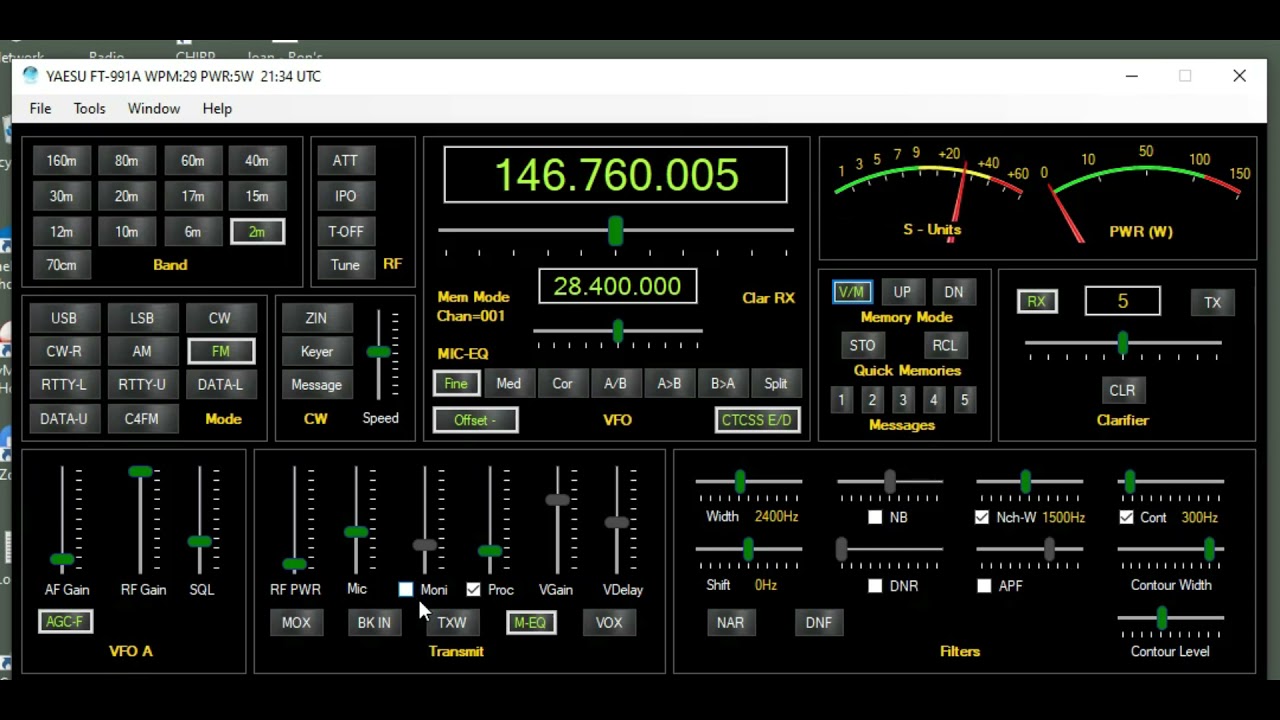
Task: Click the A/B VFO swap button
Action: pyautogui.click(x=615, y=384)
